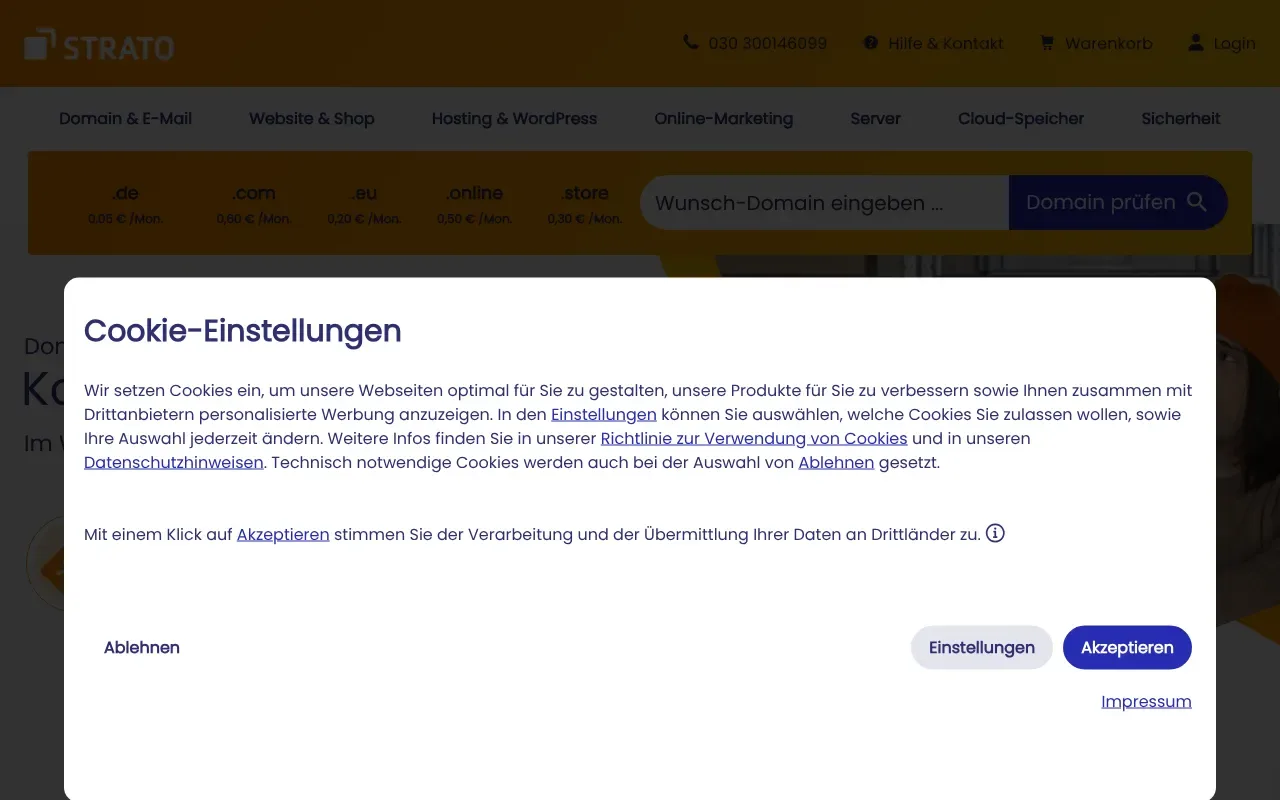Image resolution: width=1280 pixels, height=800 pixels.
Task: Decline cookies with Ablehnen button
Action: coord(142,647)
